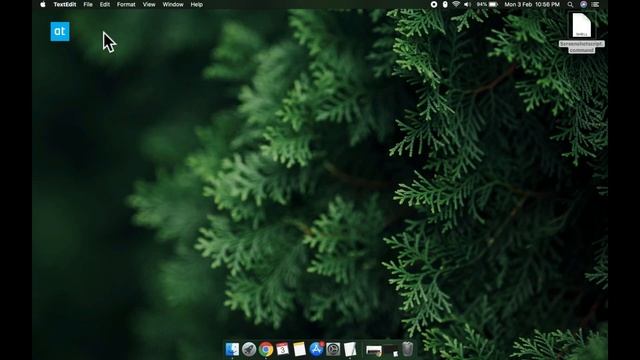The height and width of the screenshot is (360, 640).
Task: Open Launchpad from the Dock
Action: [x=249, y=349]
